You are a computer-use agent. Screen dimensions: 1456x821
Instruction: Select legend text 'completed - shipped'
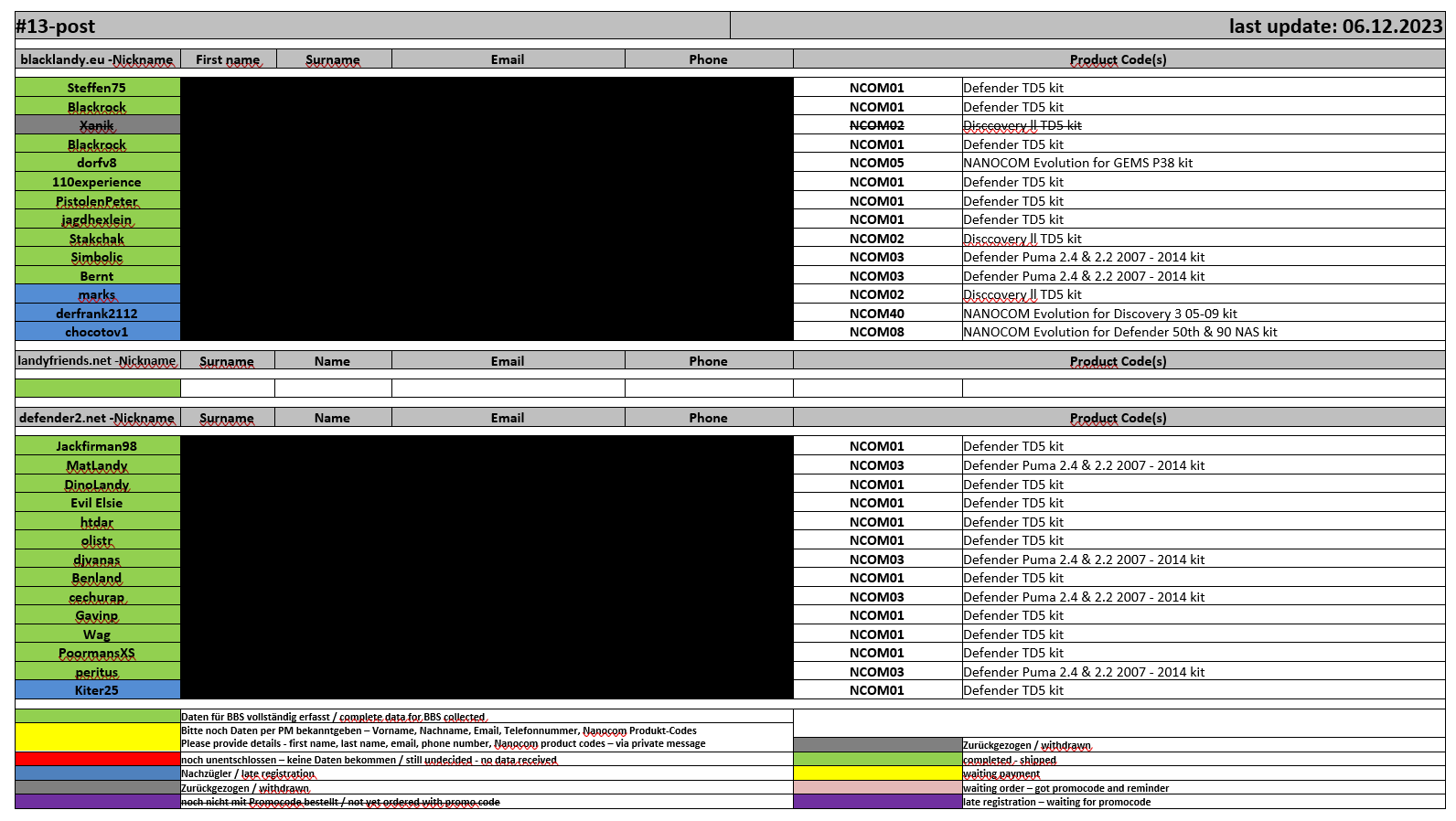[x=1010, y=760]
